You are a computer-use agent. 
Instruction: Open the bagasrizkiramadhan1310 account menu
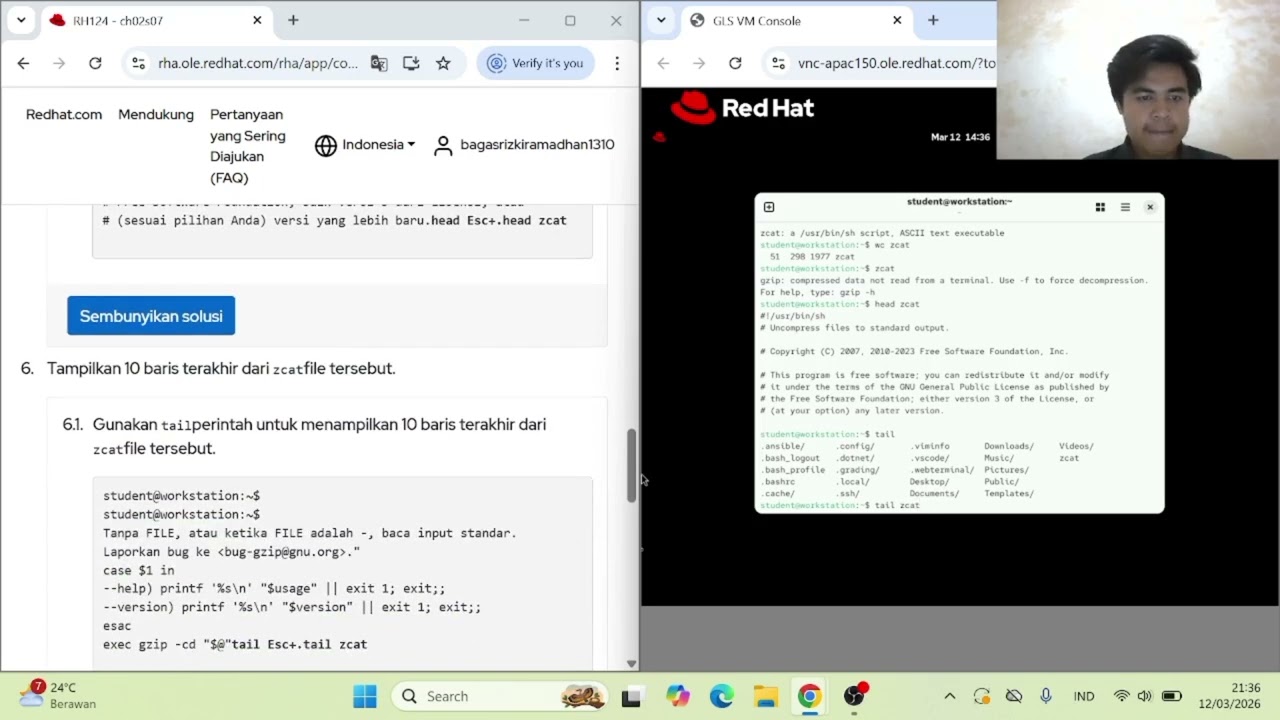point(524,145)
